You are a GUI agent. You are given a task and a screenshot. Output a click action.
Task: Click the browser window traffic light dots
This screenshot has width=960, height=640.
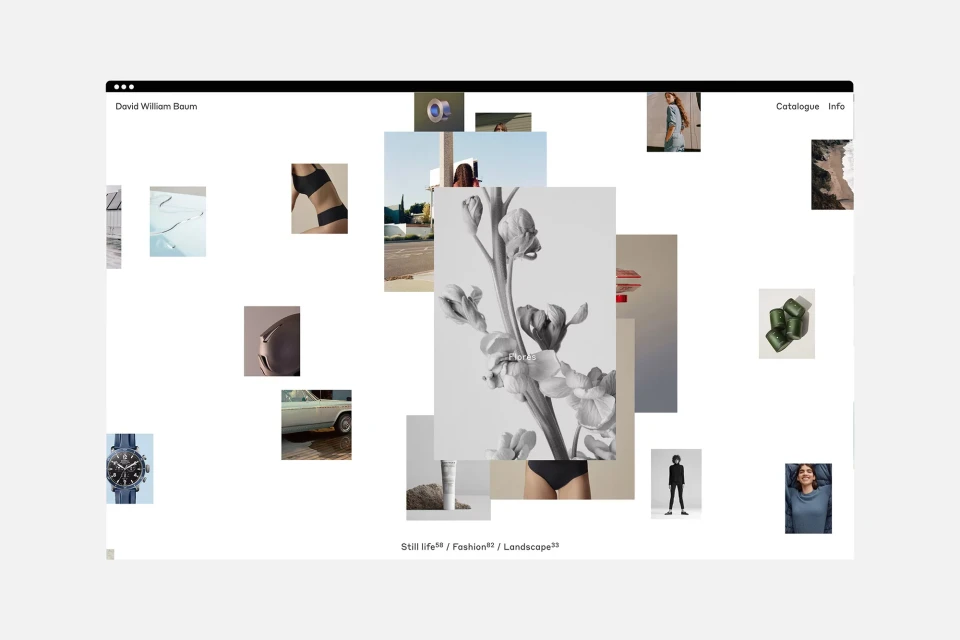pos(122,87)
